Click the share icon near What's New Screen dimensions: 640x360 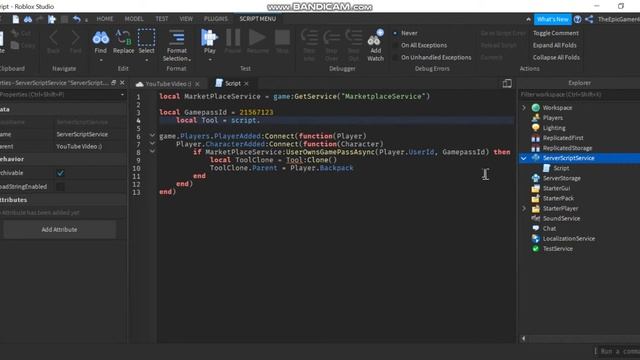tap(589, 19)
